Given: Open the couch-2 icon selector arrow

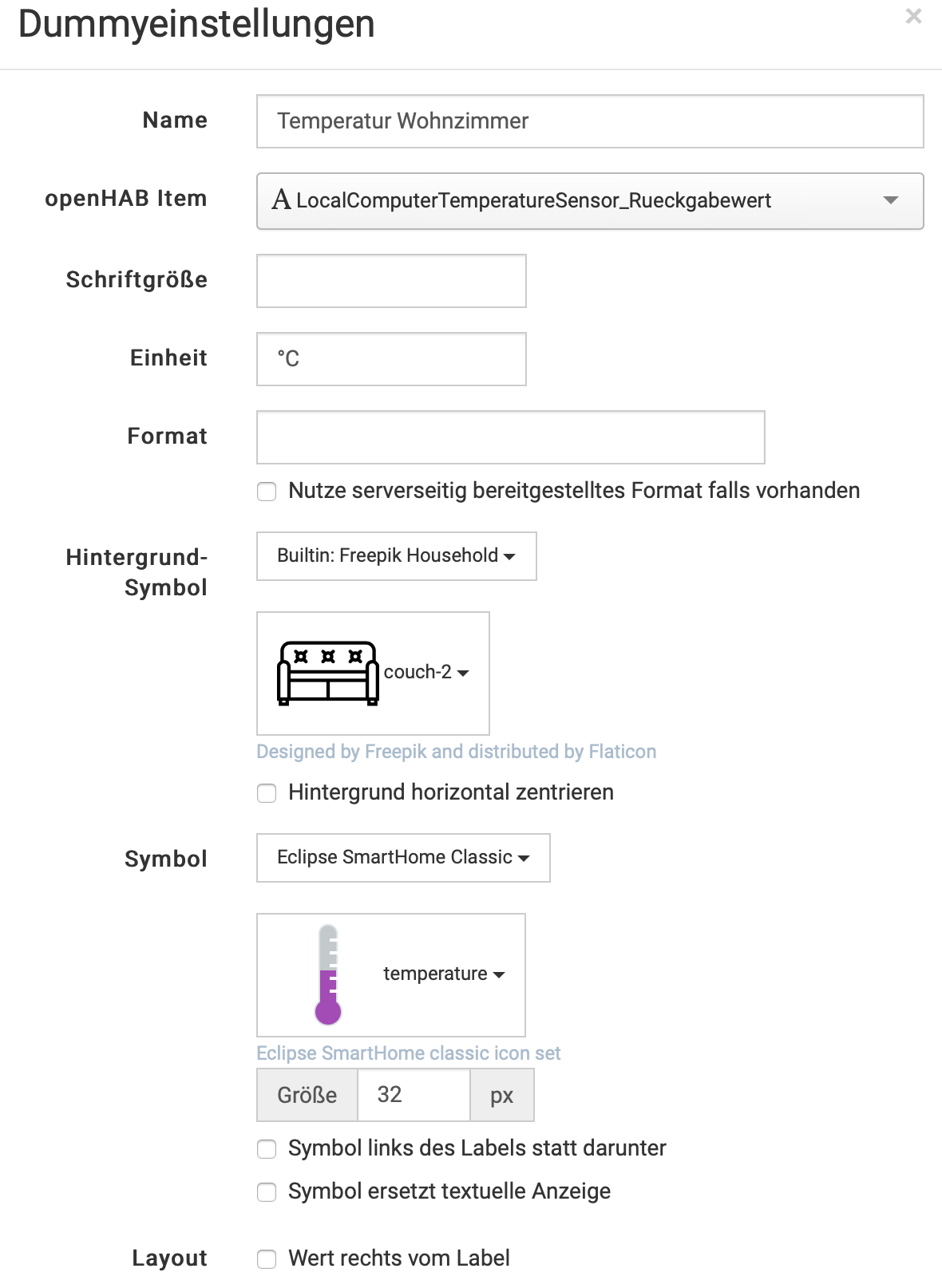Looking at the screenshot, I should (463, 673).
